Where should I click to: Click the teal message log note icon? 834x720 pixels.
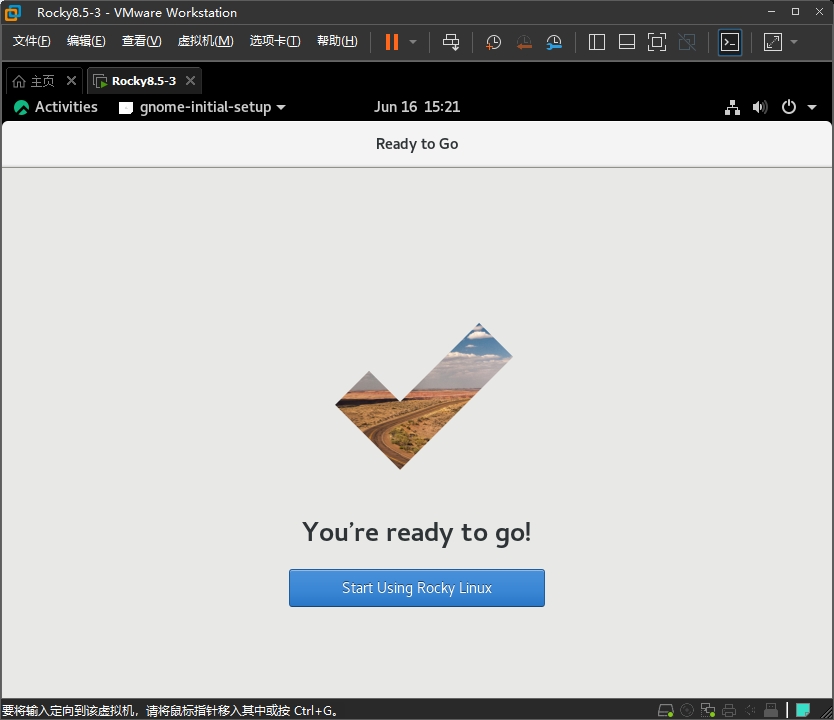click(x=803, y=710)
